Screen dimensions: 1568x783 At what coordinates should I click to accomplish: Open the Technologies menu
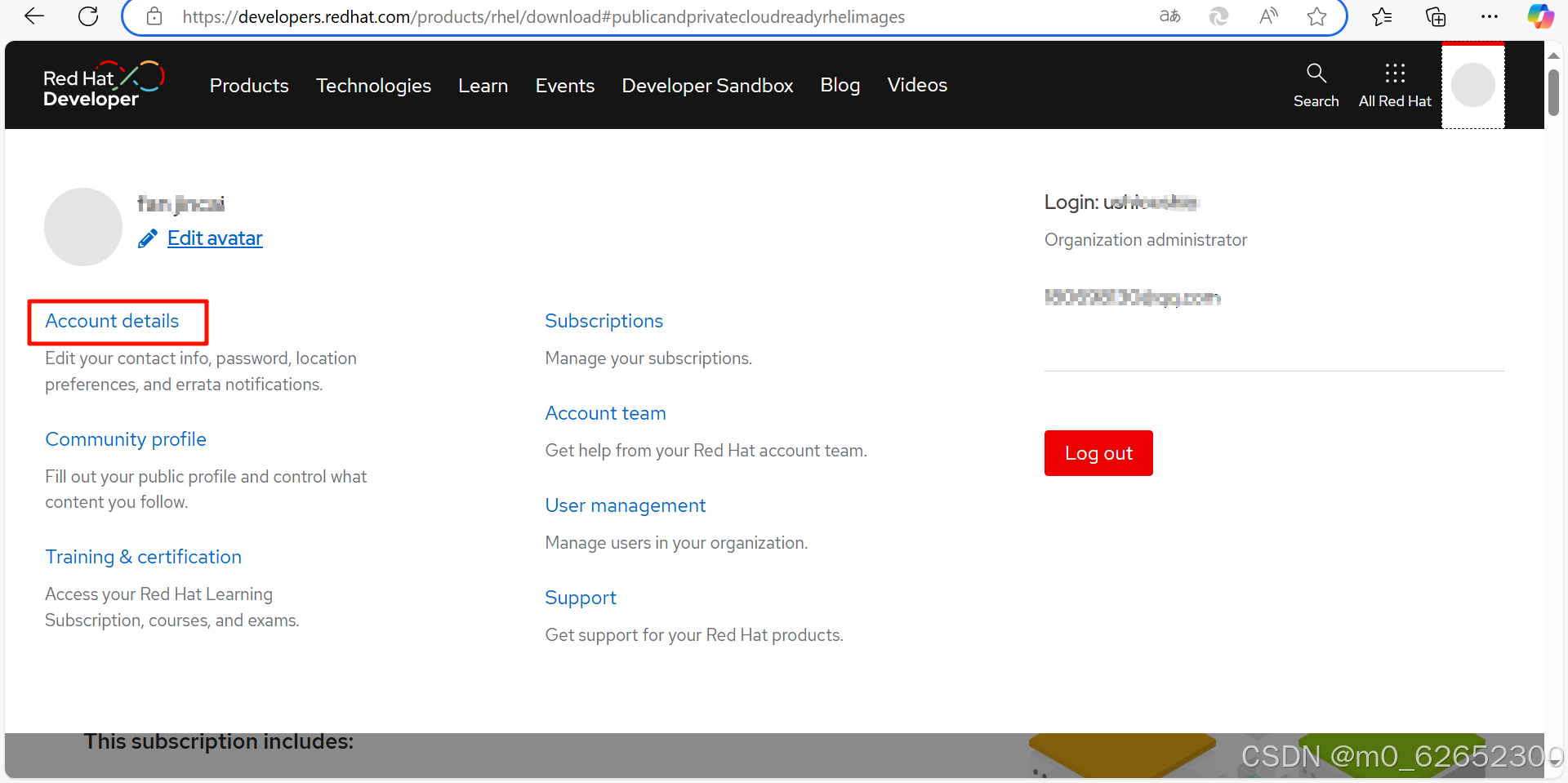tap(373, 86)
